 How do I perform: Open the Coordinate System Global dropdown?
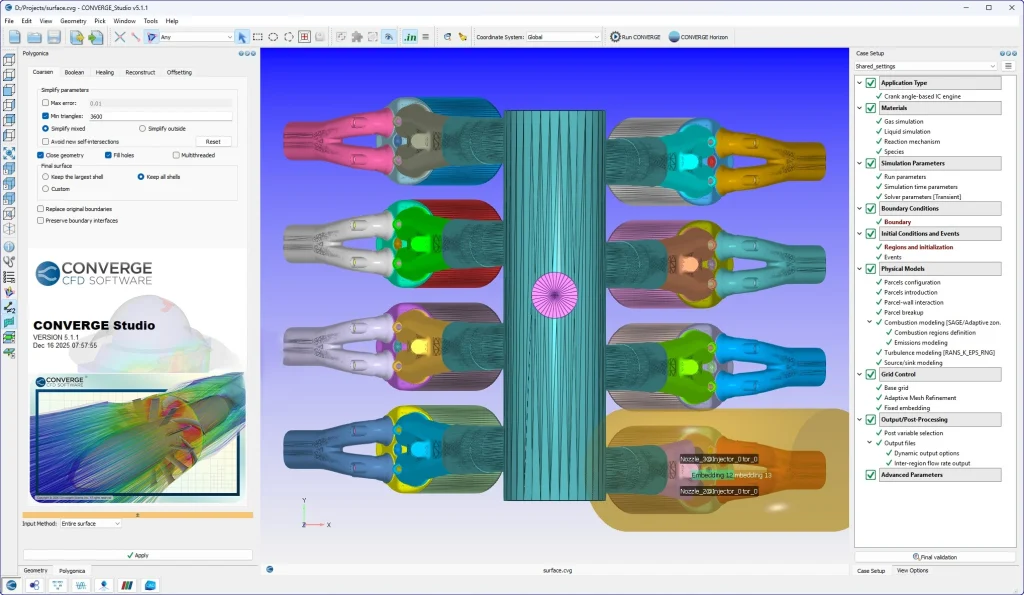563,37
